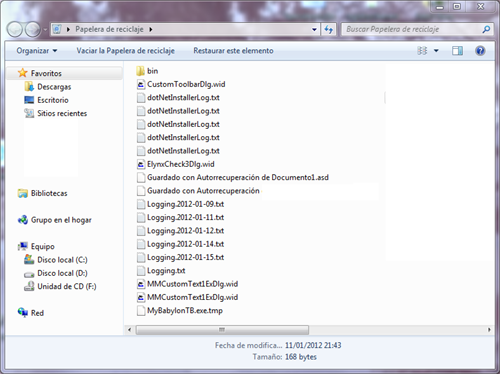Viewport: 500px width, 374px height.
Task: Select the bin folder
Action: [x=152, y=71]
